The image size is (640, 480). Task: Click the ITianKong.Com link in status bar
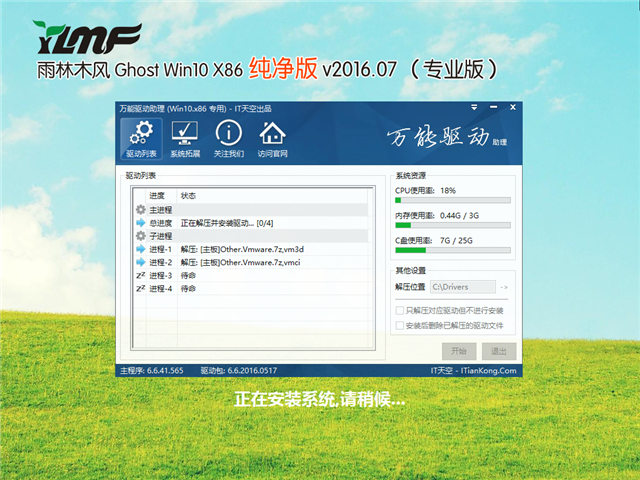489,371
